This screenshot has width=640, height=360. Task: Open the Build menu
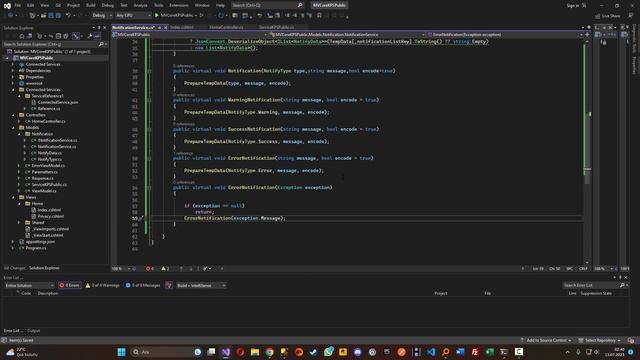91,5
